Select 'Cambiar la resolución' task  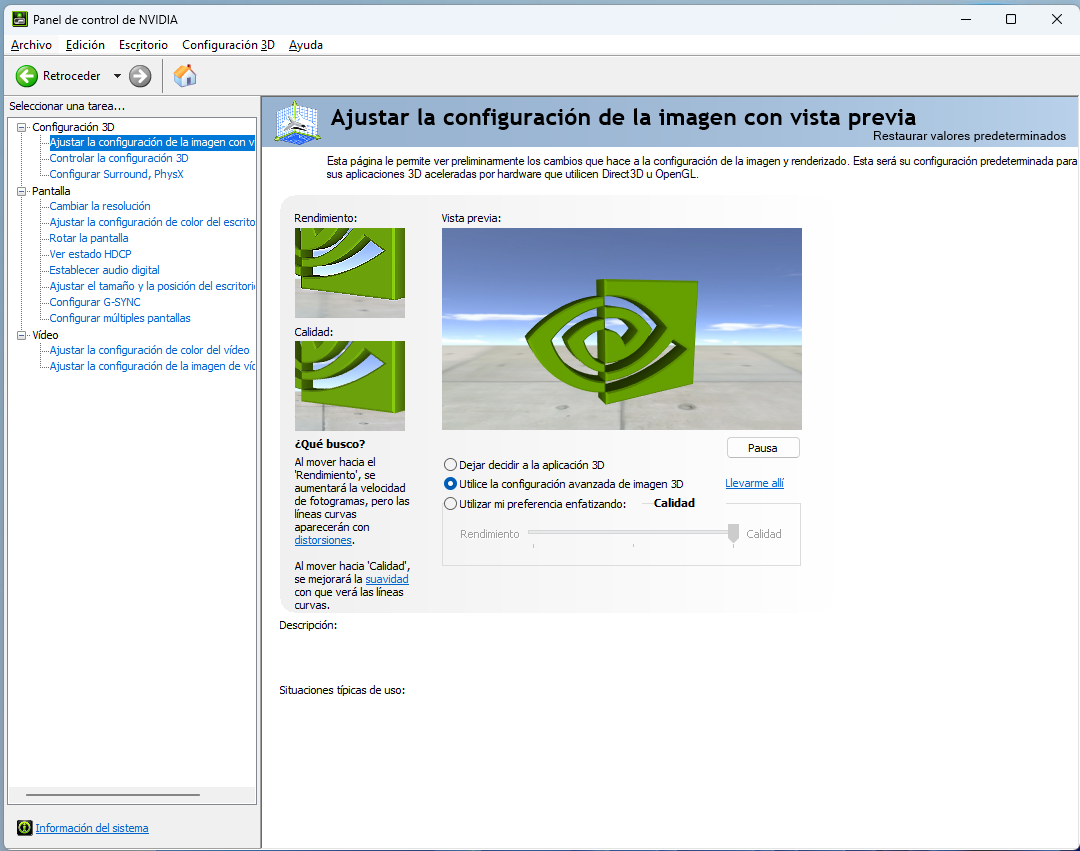[x=100, y=206]
